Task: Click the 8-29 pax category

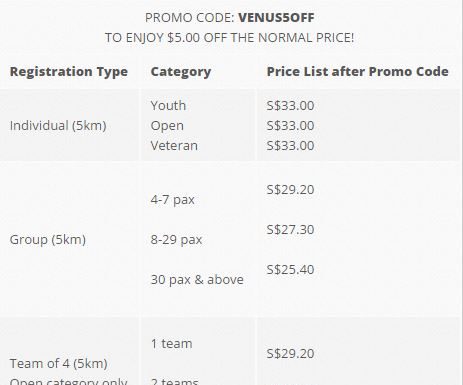Action: point(176,240)
